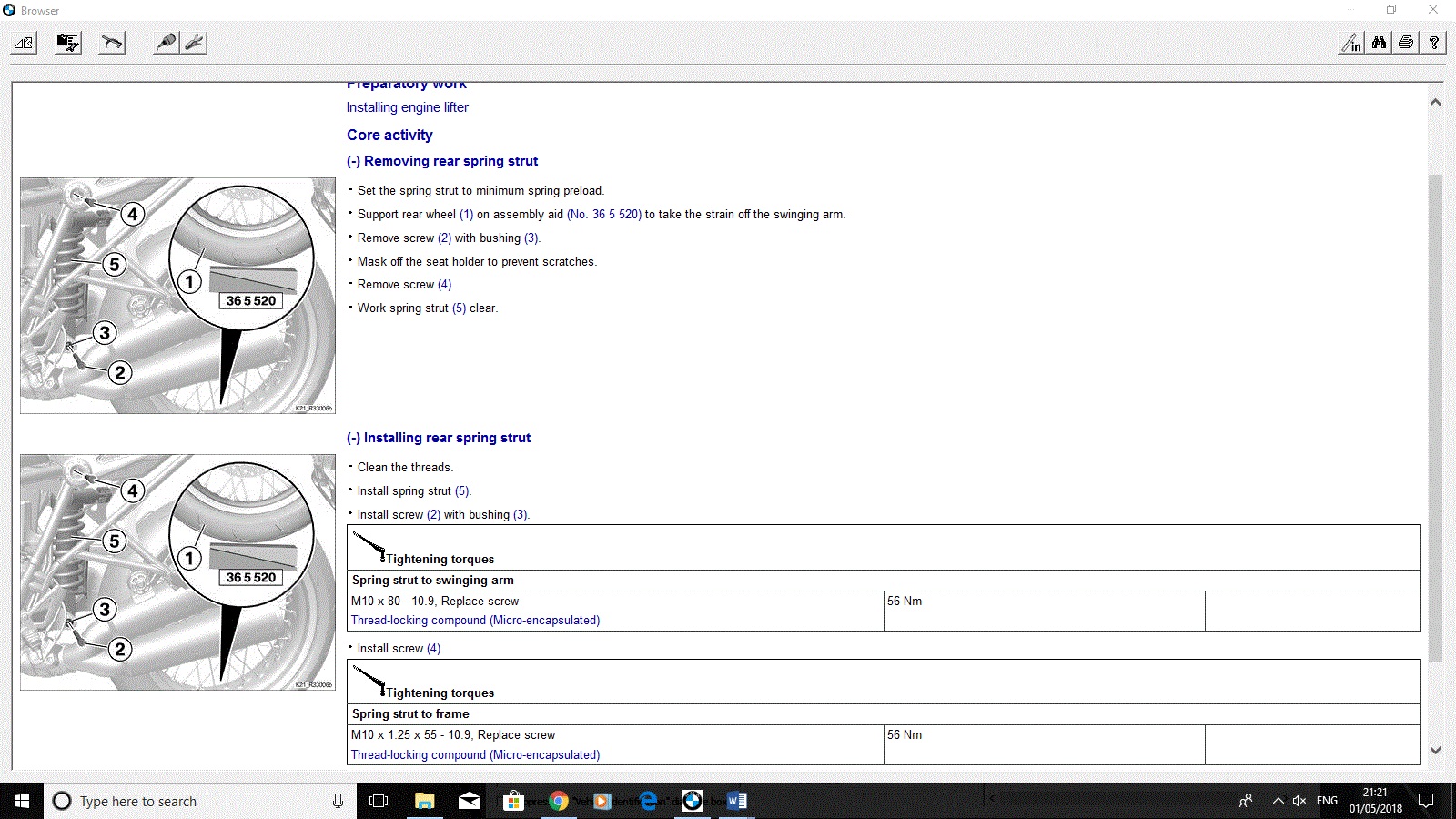Screen dimensions: 1456x819
Task: Click the two-triangles toolbar icon
Action: (x=24, y=43)
